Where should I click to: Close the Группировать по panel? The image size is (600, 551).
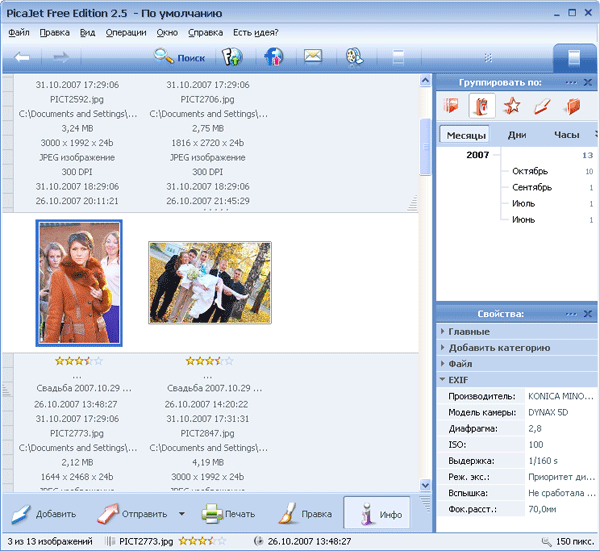point(588,82)
